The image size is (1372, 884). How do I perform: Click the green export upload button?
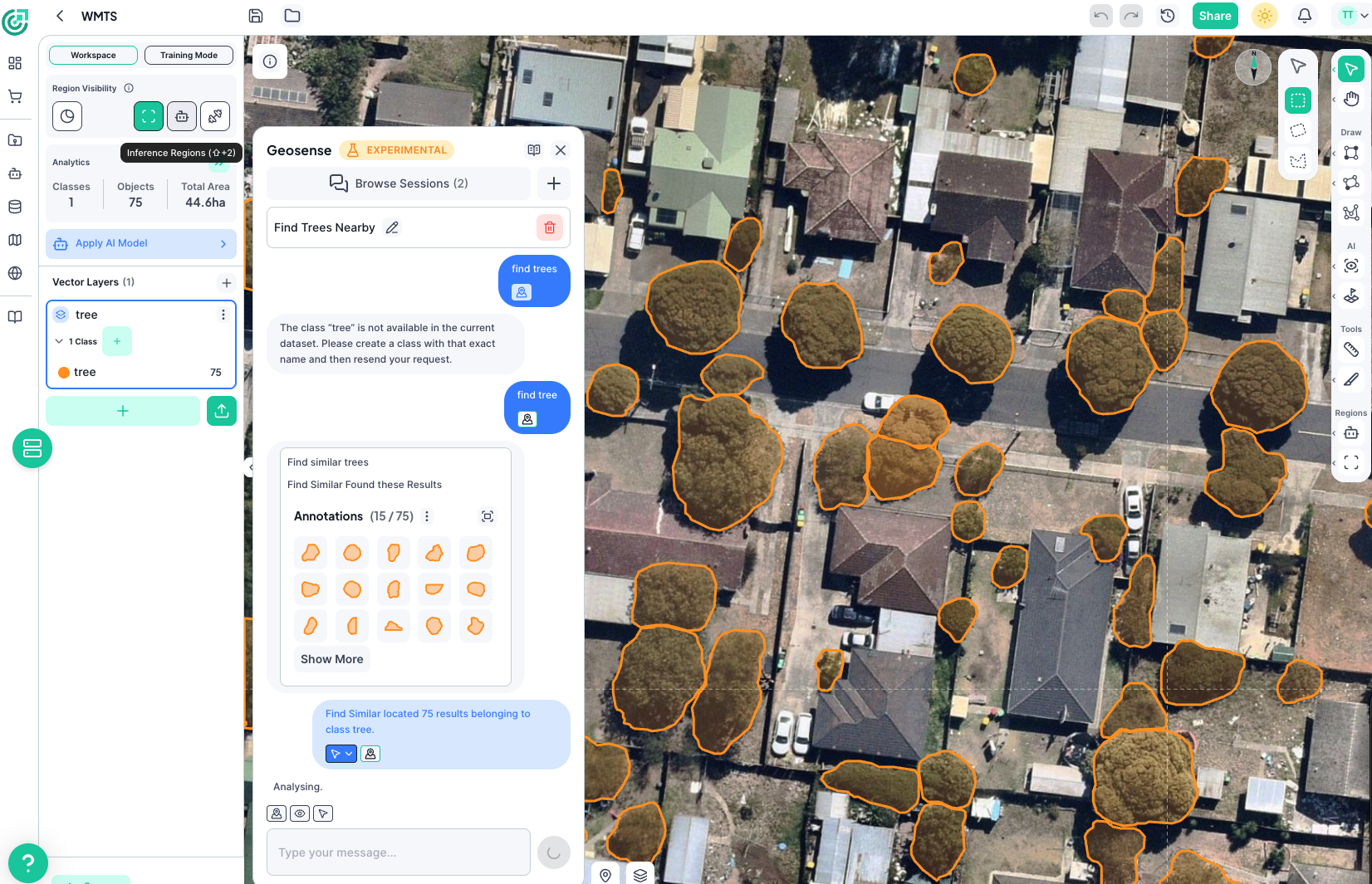pyautogui.click(x=222, y=411)
